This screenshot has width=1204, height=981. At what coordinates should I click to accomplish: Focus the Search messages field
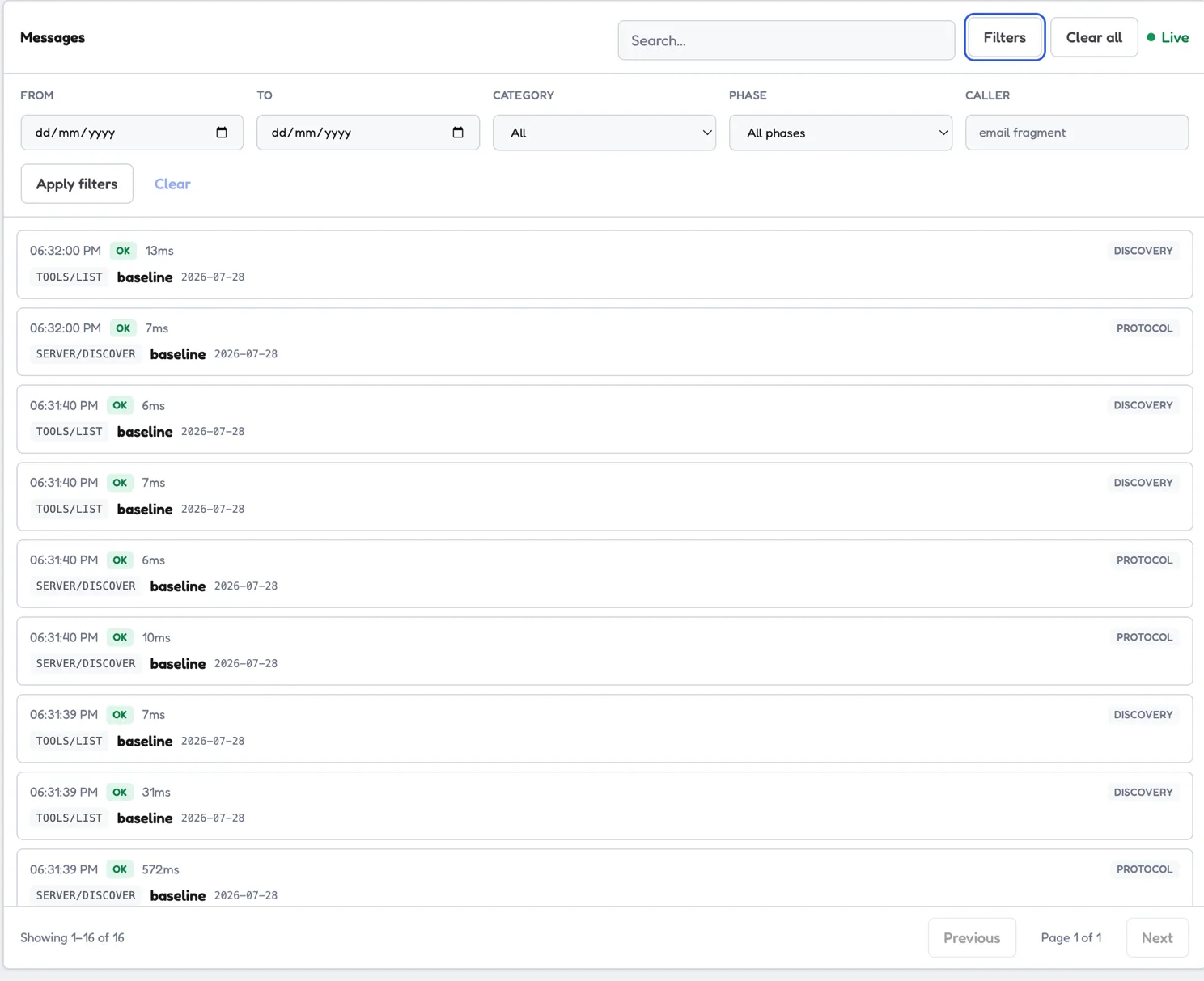786,40
